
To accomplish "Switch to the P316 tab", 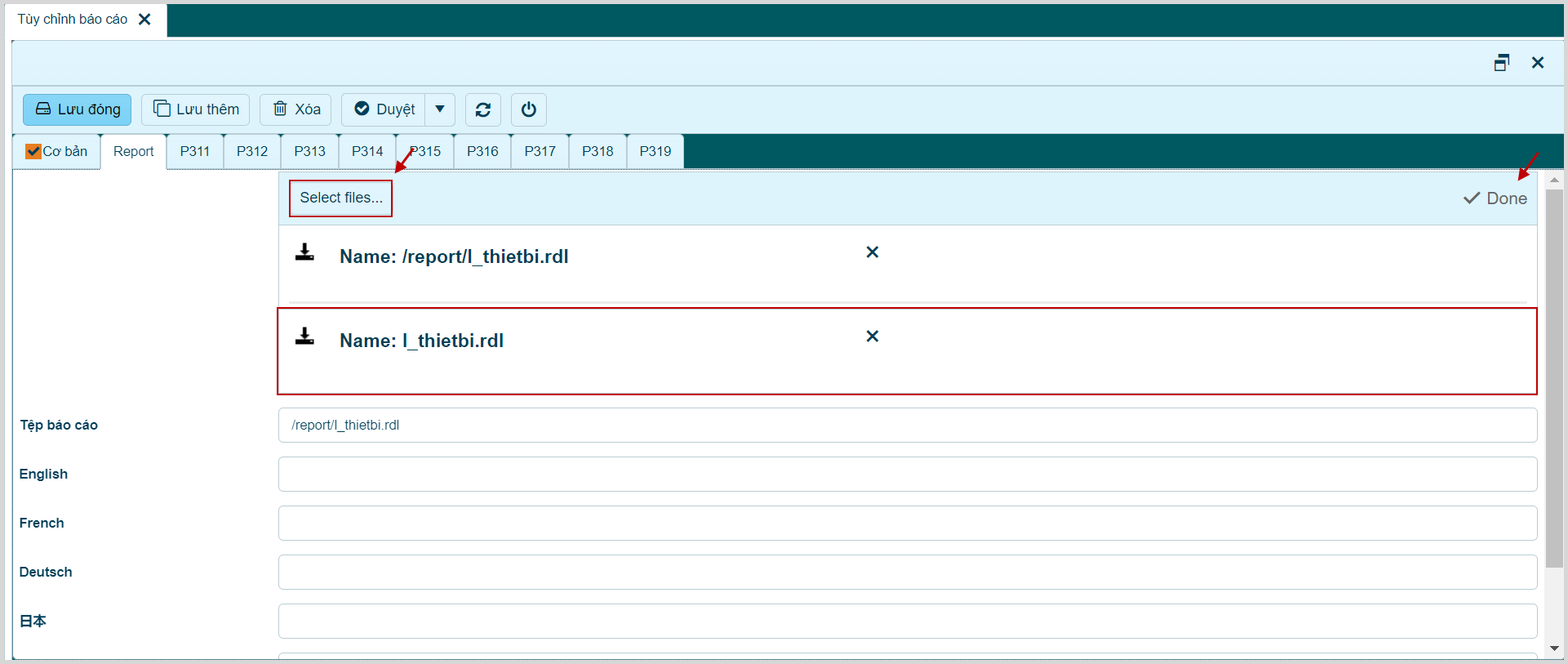I will 482,152.
